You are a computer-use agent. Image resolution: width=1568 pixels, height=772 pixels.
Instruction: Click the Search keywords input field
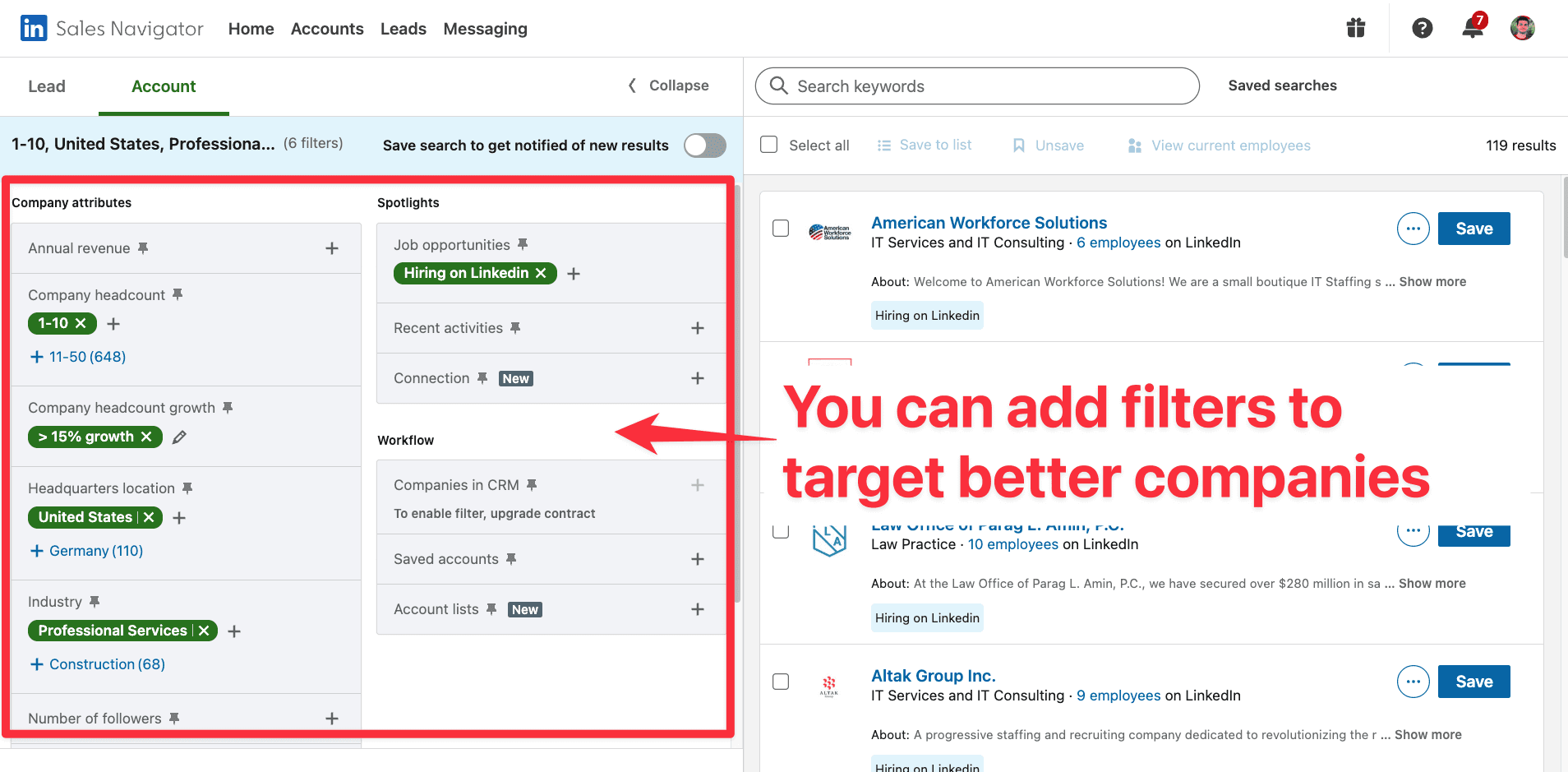pyautogui.click(x=977, y=86)
